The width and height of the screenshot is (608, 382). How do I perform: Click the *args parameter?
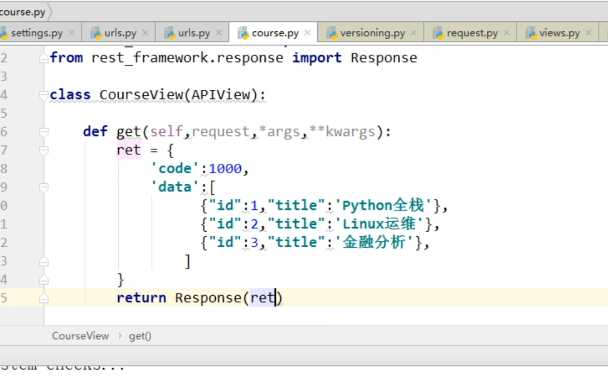[279, 132]
